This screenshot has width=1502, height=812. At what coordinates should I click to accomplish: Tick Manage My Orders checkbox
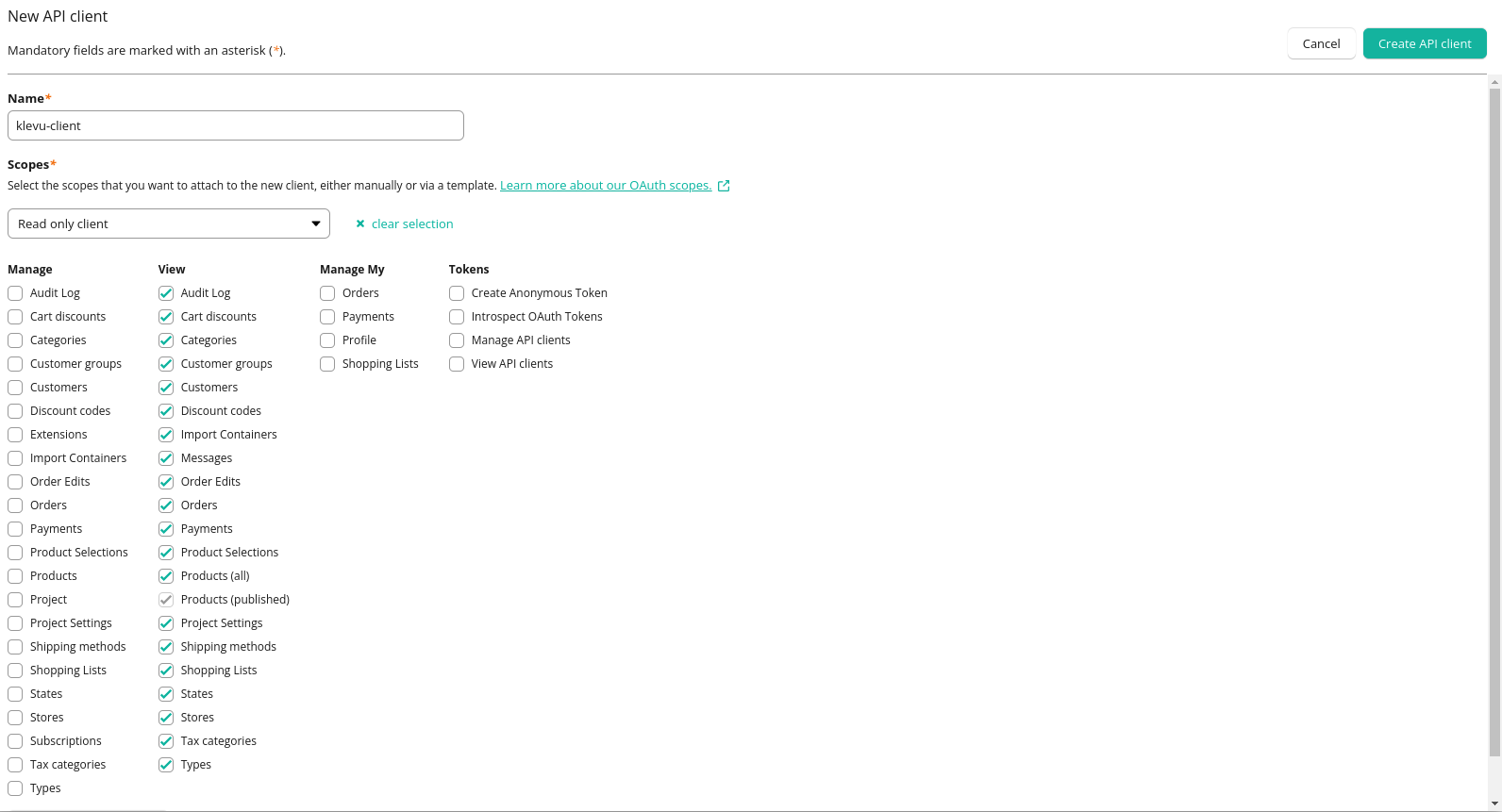(x=327, y=293)
